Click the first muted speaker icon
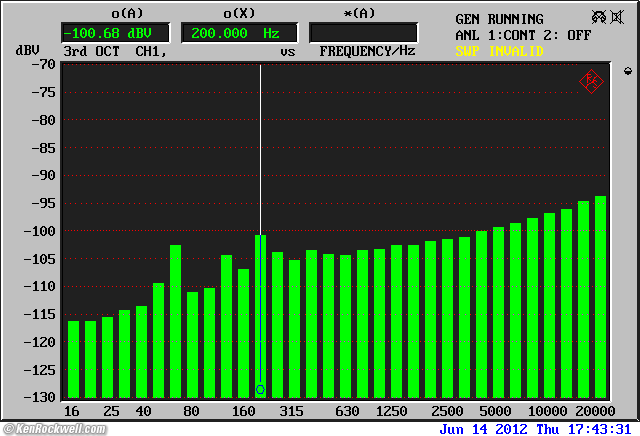640x436 pixels. tap(597, 18)
